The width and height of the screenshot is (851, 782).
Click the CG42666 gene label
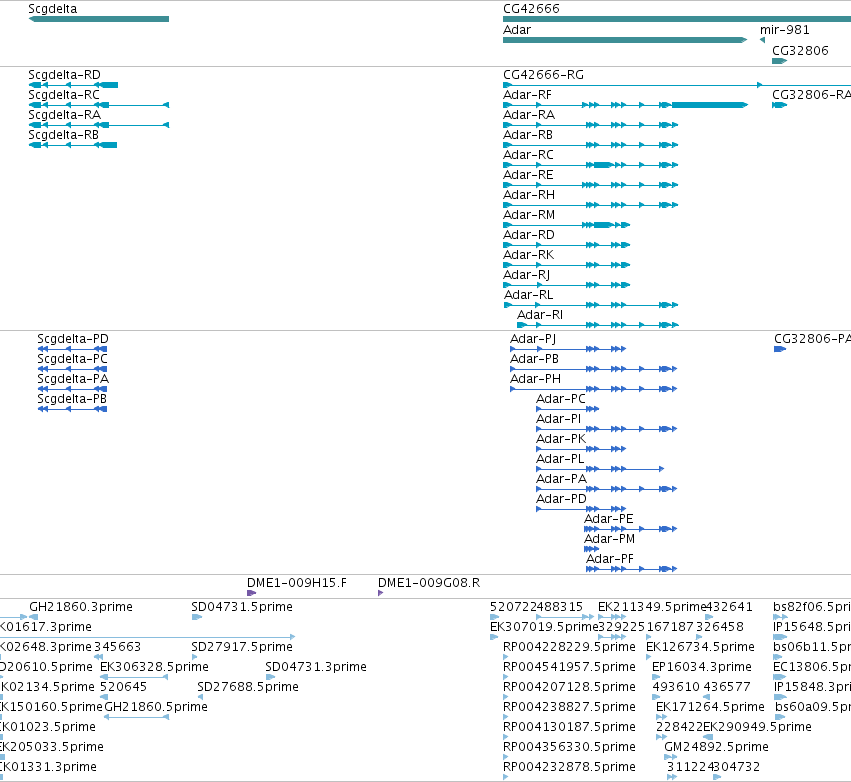click(531, 9)
